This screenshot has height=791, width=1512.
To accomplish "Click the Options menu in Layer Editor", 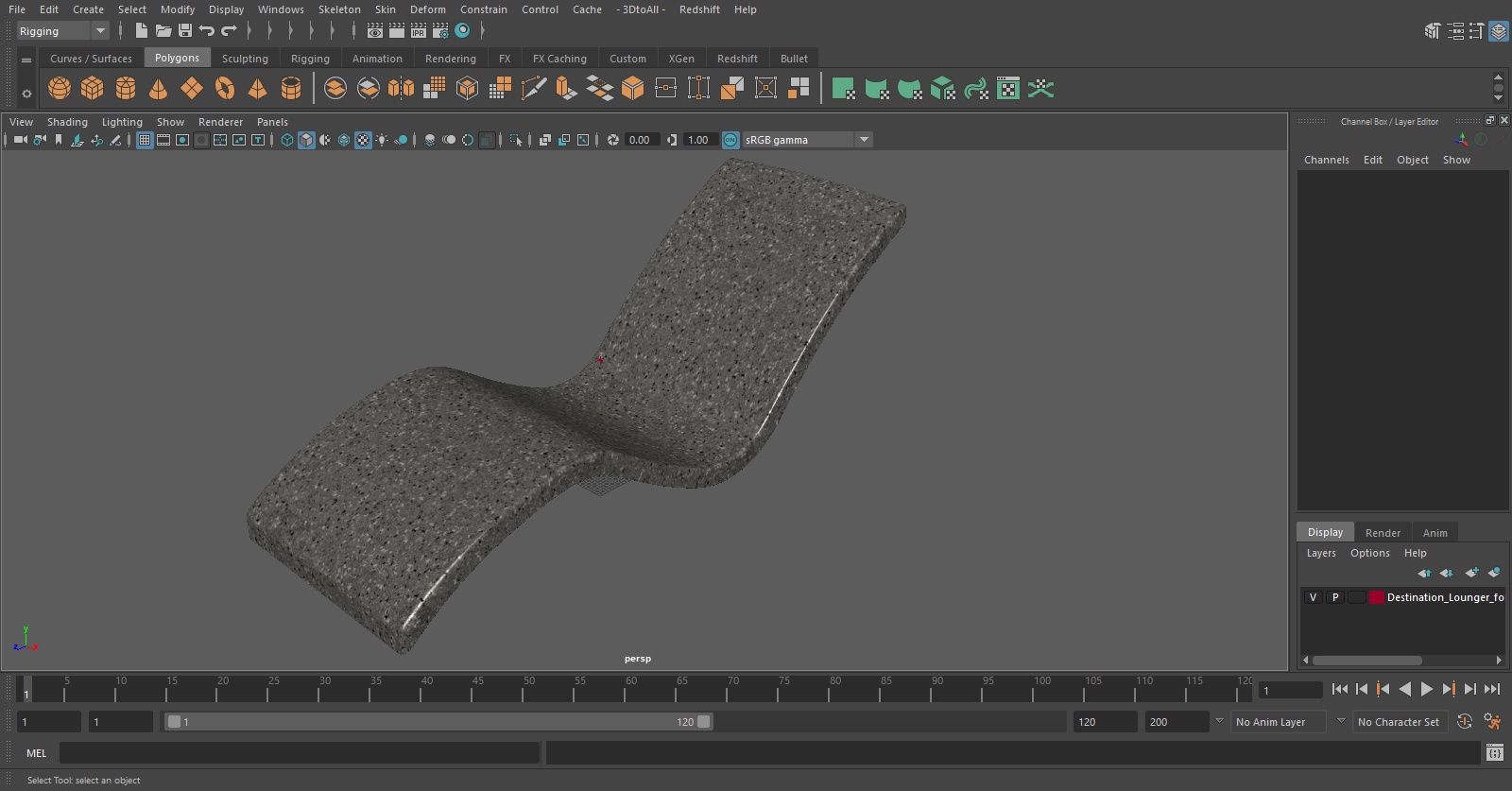I will 1369,553.
